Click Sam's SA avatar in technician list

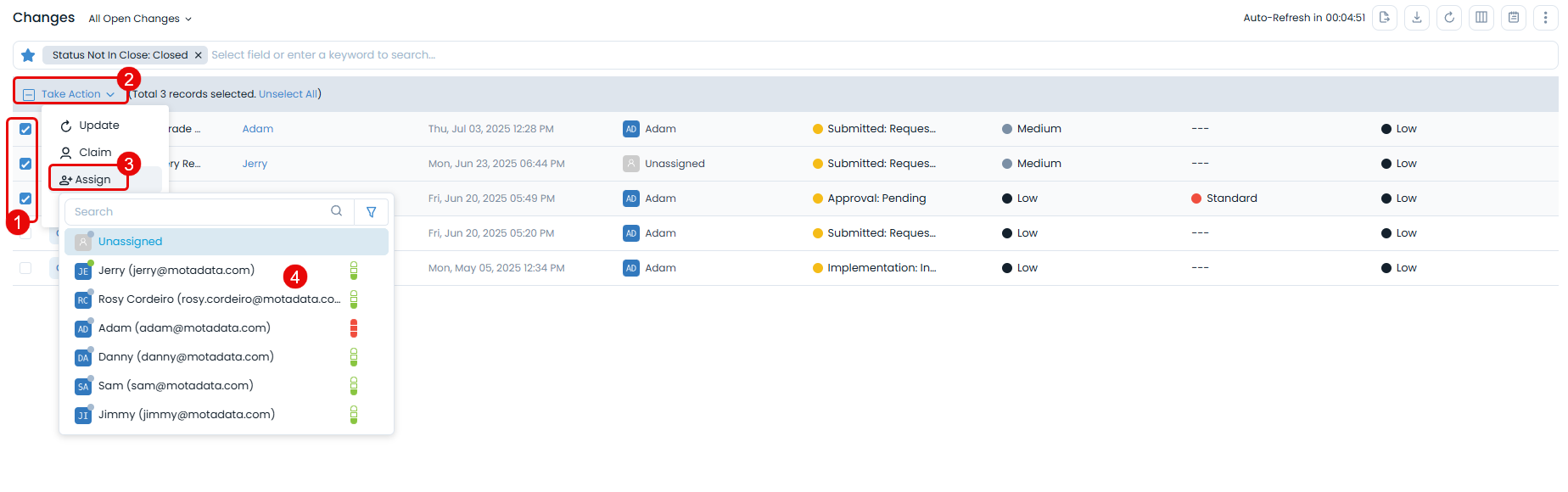[x=83, y=387]
